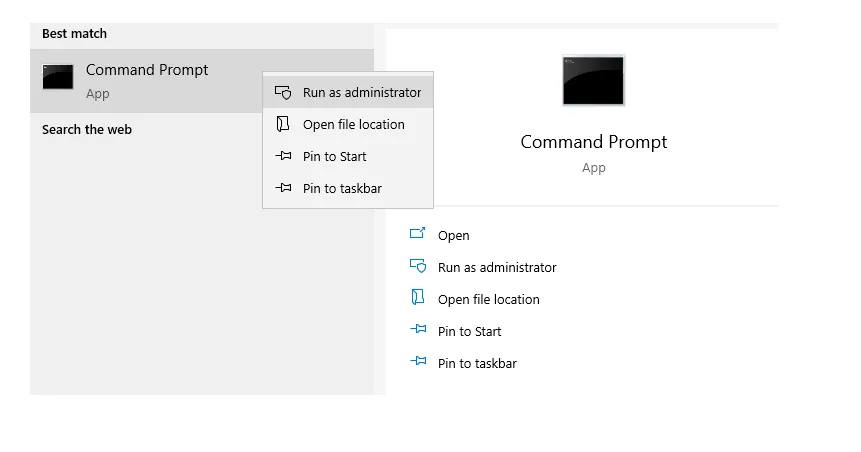Click the Command Prompt icon in Best match
861x452 pixels.
[x=58, y=77]
